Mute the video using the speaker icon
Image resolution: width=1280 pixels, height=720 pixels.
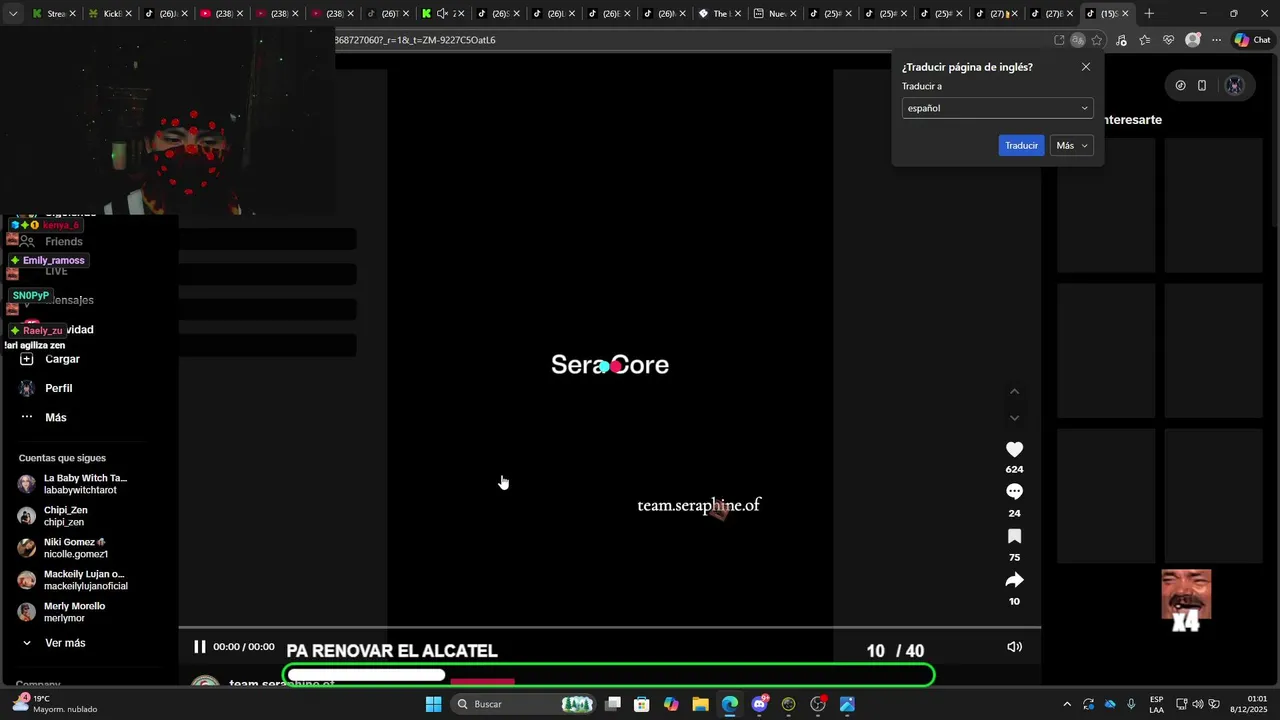click(x=1014, y=647)
